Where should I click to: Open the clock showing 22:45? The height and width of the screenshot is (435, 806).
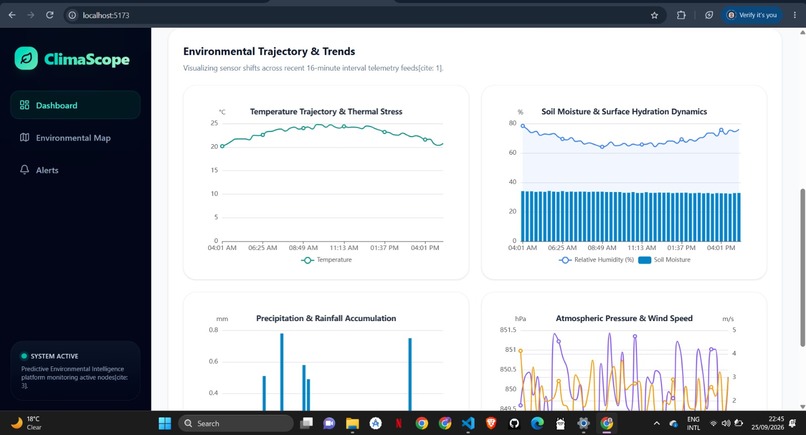[767, 423]
